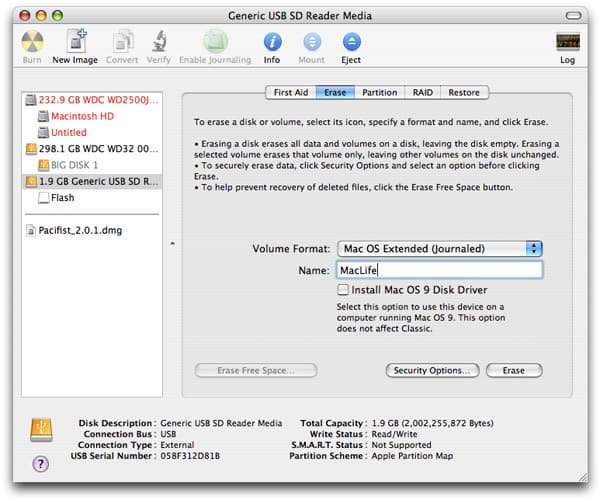This screenshot has width=600, height=500.
Task: Switch to the First Aid tab
Action: tap(291, 93)
